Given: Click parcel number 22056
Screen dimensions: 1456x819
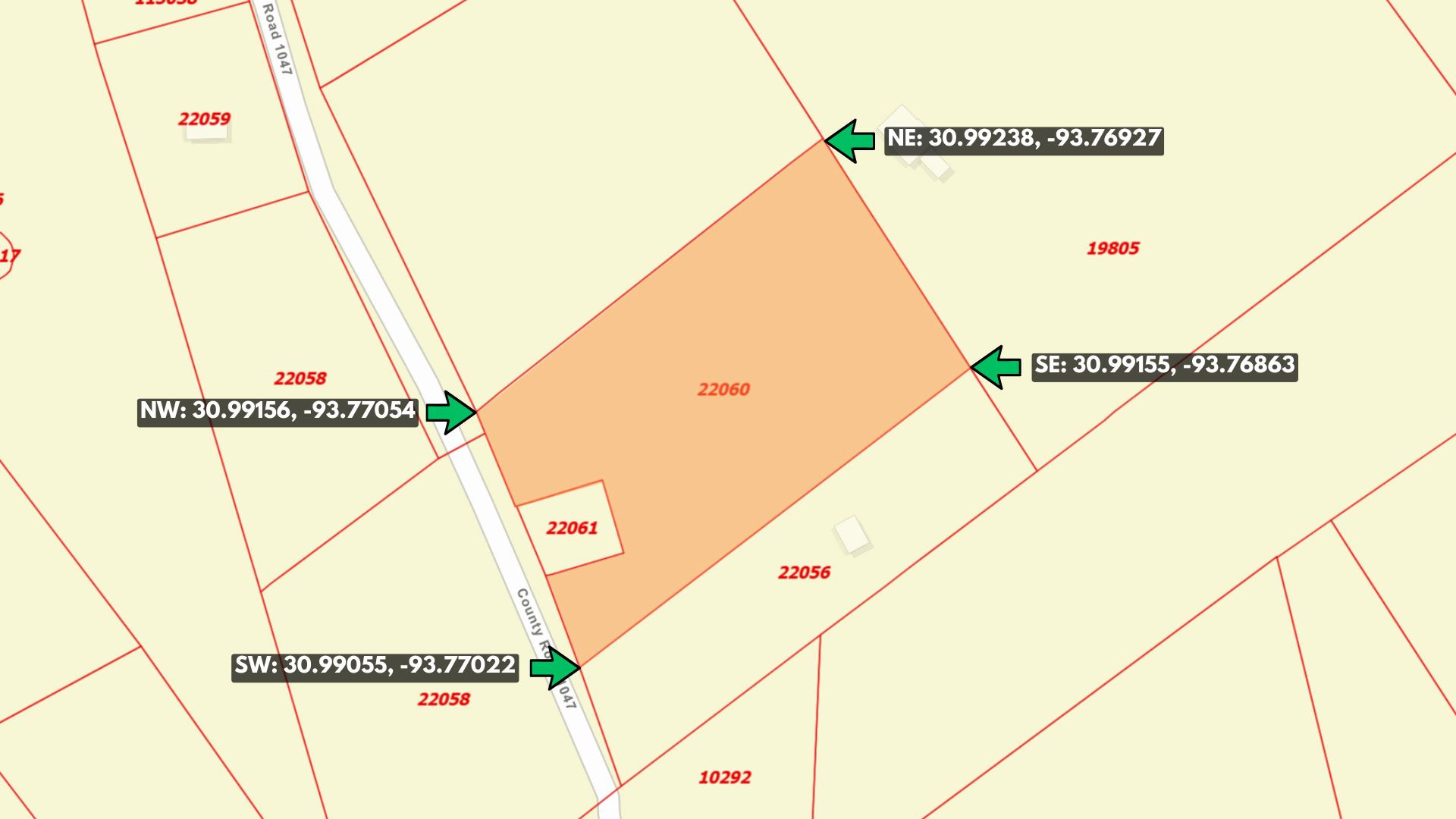Looking at the screenshot, I should point(804,573).
